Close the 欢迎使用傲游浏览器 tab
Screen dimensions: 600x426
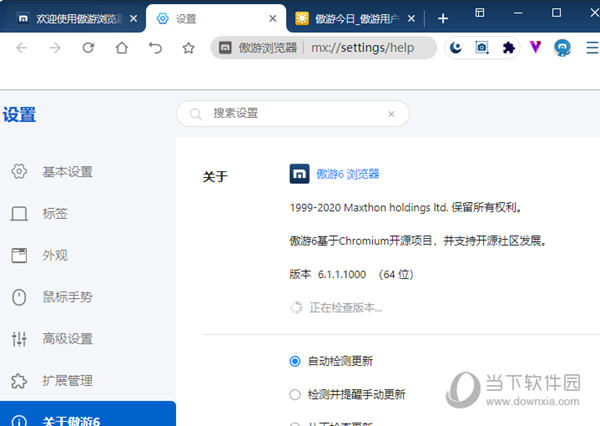click(133, 18)
